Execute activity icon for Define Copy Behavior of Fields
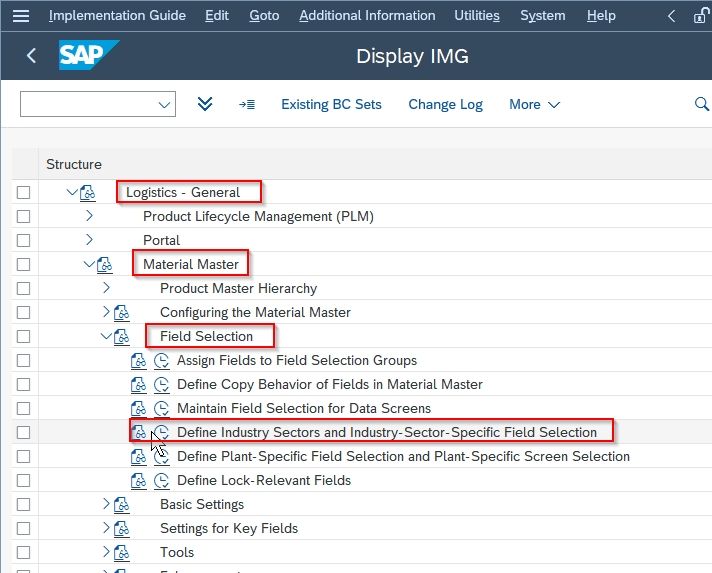 (162, 385)
